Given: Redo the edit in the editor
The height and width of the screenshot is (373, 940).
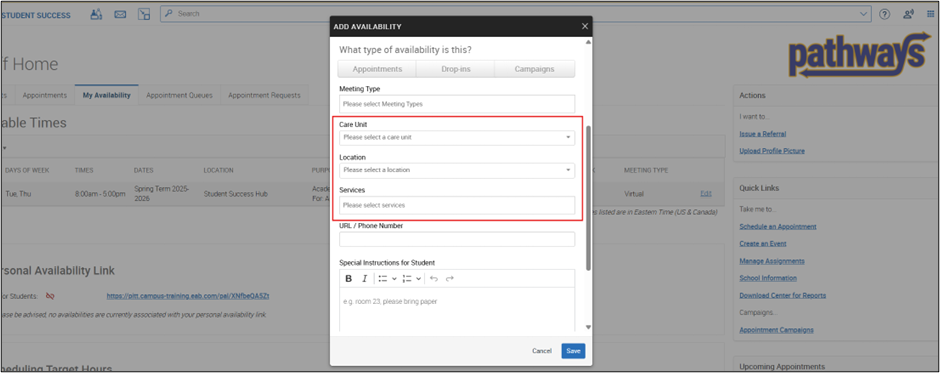Looking at the screenshot, I should 450,279.
